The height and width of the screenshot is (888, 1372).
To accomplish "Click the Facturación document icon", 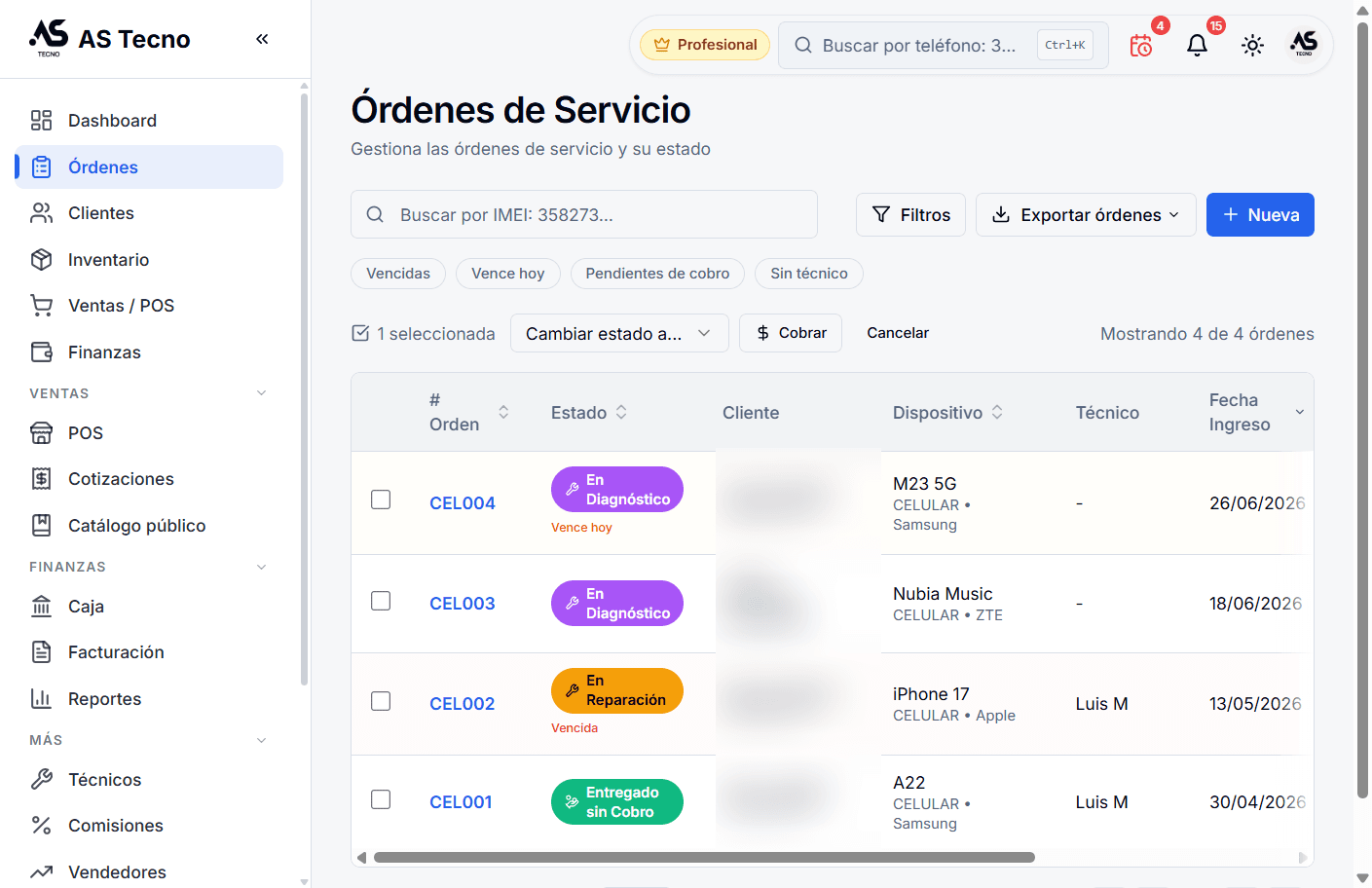I will coord(41,652).
